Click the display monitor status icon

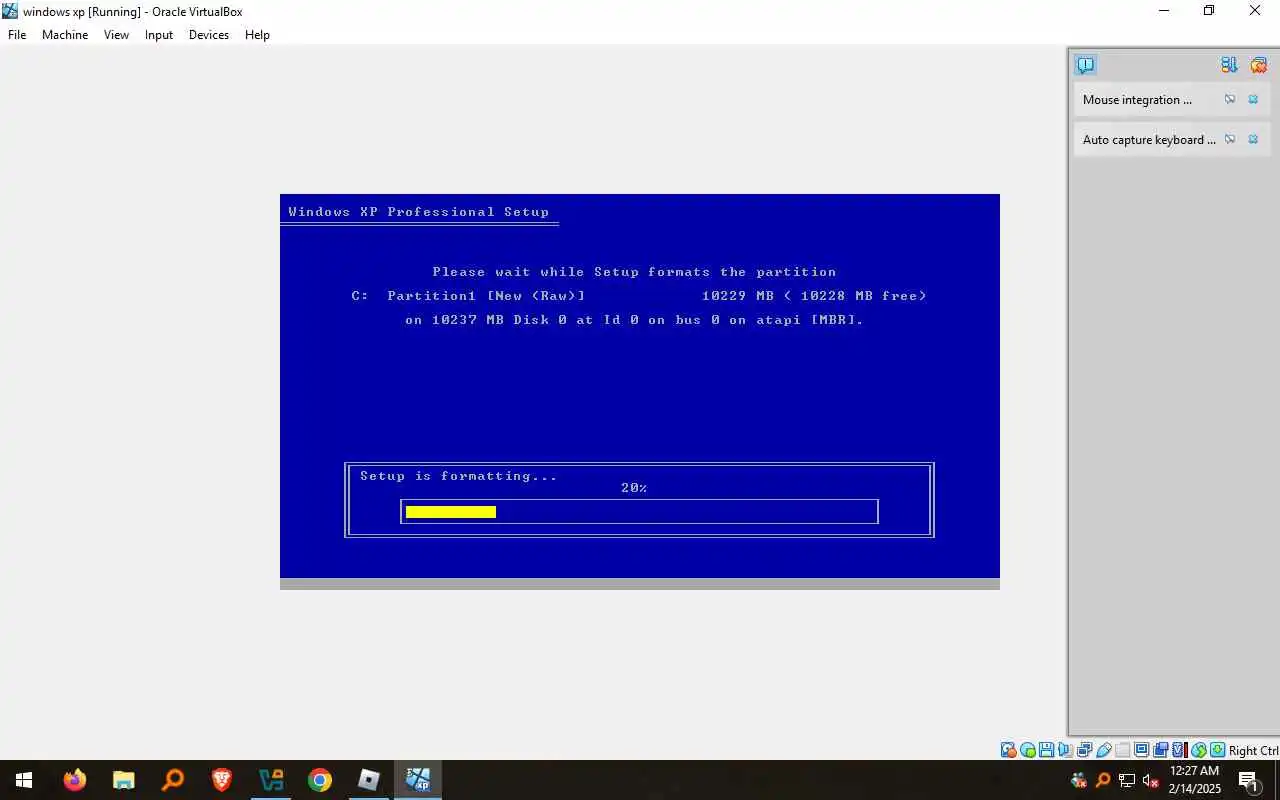(1141, 750)
